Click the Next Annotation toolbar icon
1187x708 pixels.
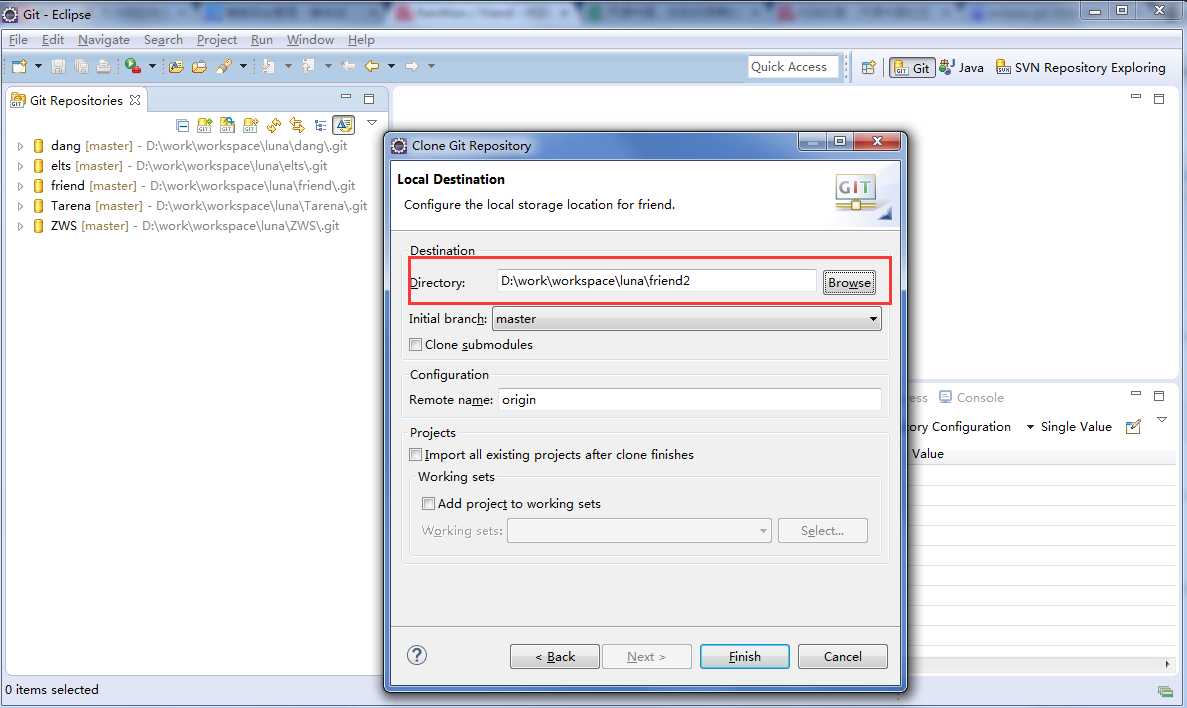[x=268, y=67]
